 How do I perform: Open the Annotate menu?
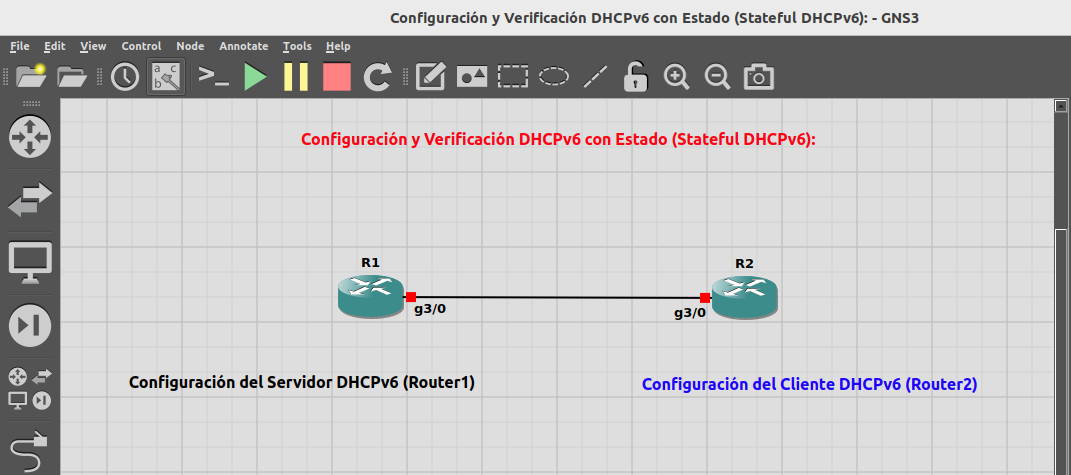tap(243, 46)
